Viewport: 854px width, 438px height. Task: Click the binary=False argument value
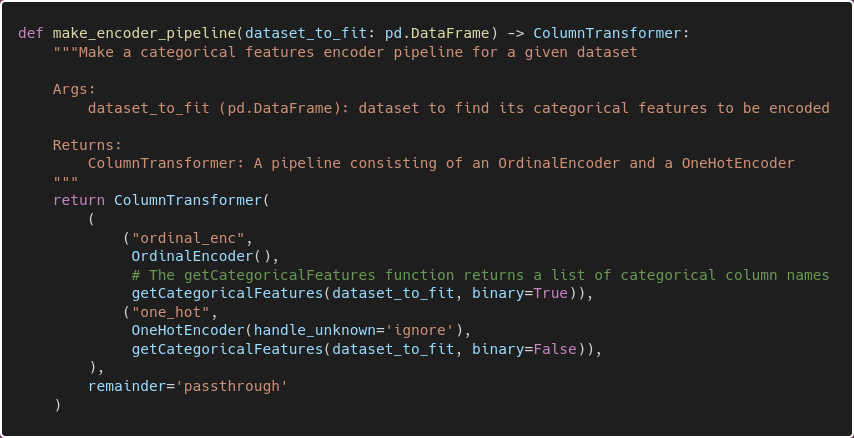(x=555, y=349)
